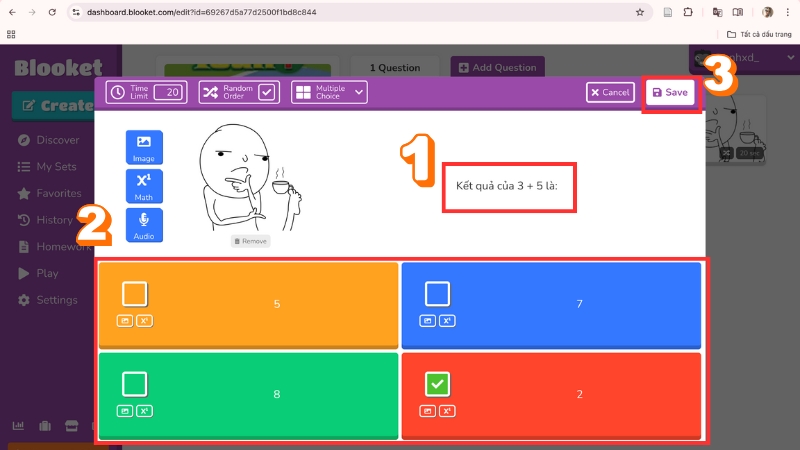Click the question text box
800x450 pixels.
(509, 185)
